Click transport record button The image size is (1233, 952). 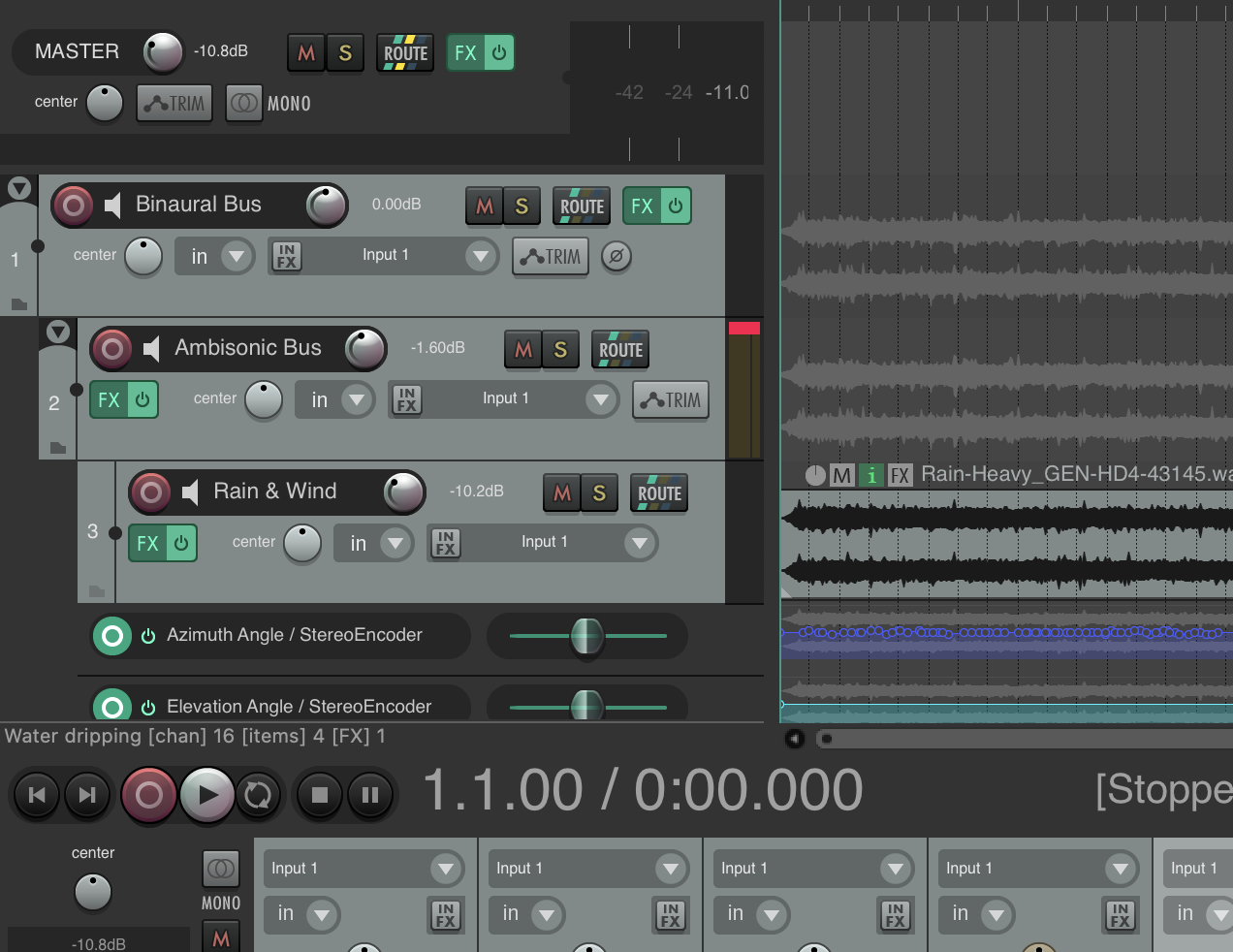tap(149, 795)
